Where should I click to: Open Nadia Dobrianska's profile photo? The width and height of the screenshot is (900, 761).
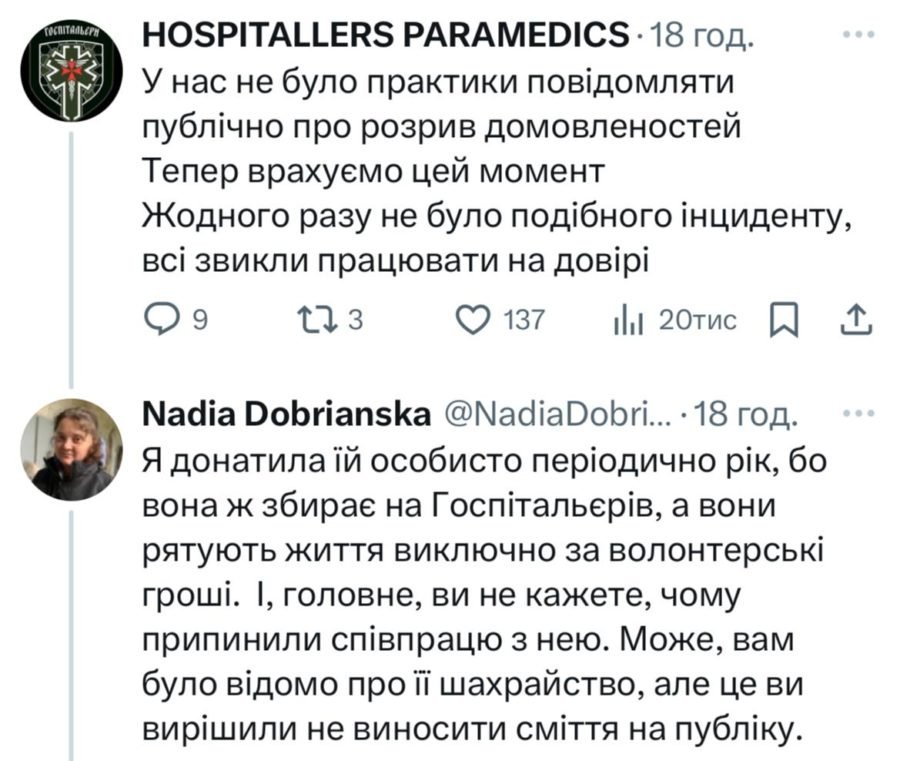coord(71,449)
